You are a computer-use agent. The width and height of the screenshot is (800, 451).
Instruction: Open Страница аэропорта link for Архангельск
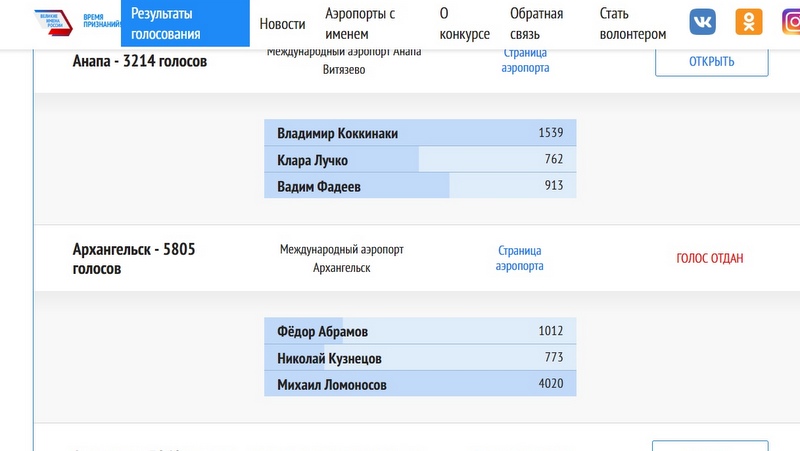click(x=520, y=258)
